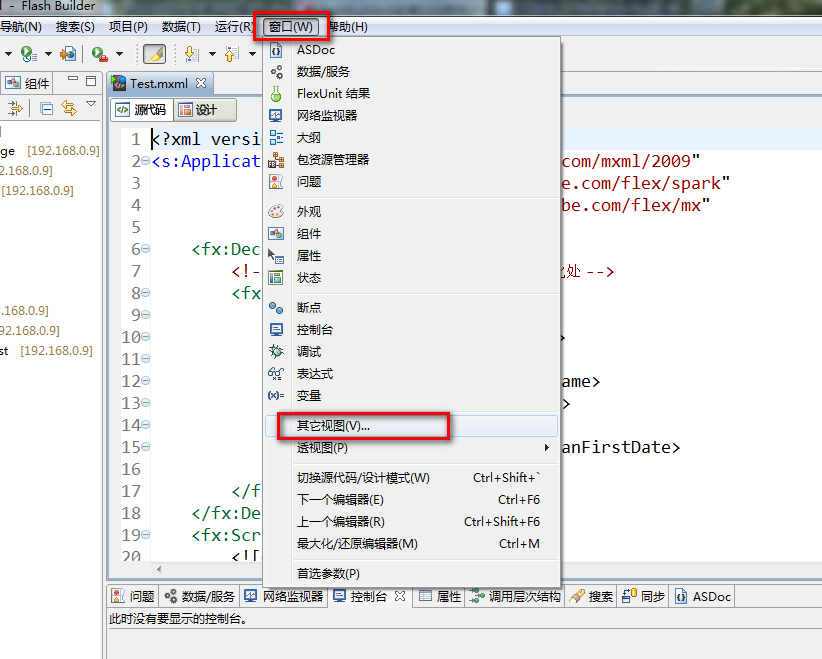Select 包资源管理器 menu entry

[412, 160]
